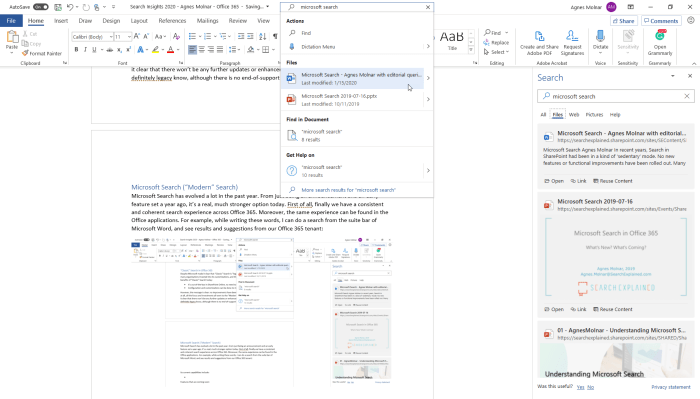Click the Format Painter tool
The height and width of the screenshot is (399, 700).
pyautogui.click(x=42, y=54)
